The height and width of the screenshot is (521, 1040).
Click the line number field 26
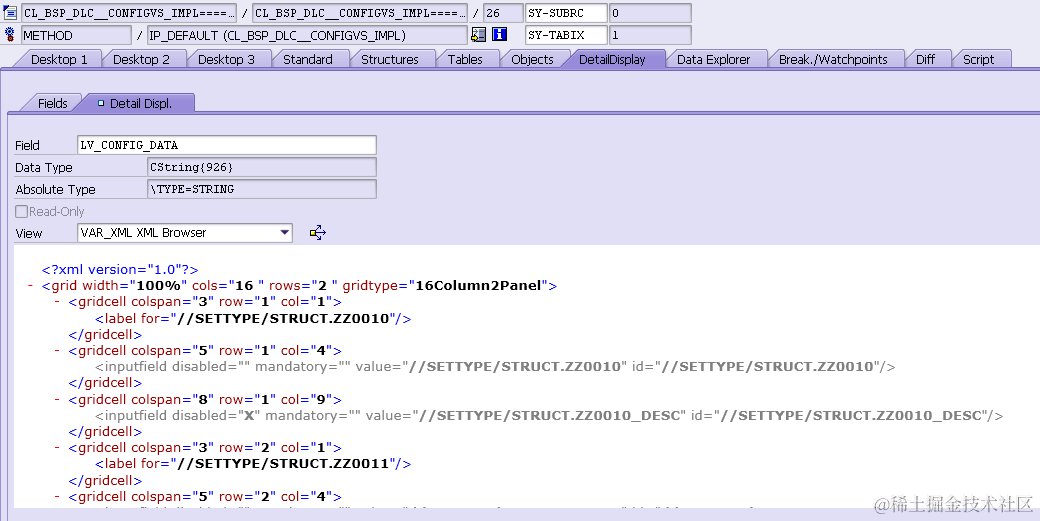(503, 13)
